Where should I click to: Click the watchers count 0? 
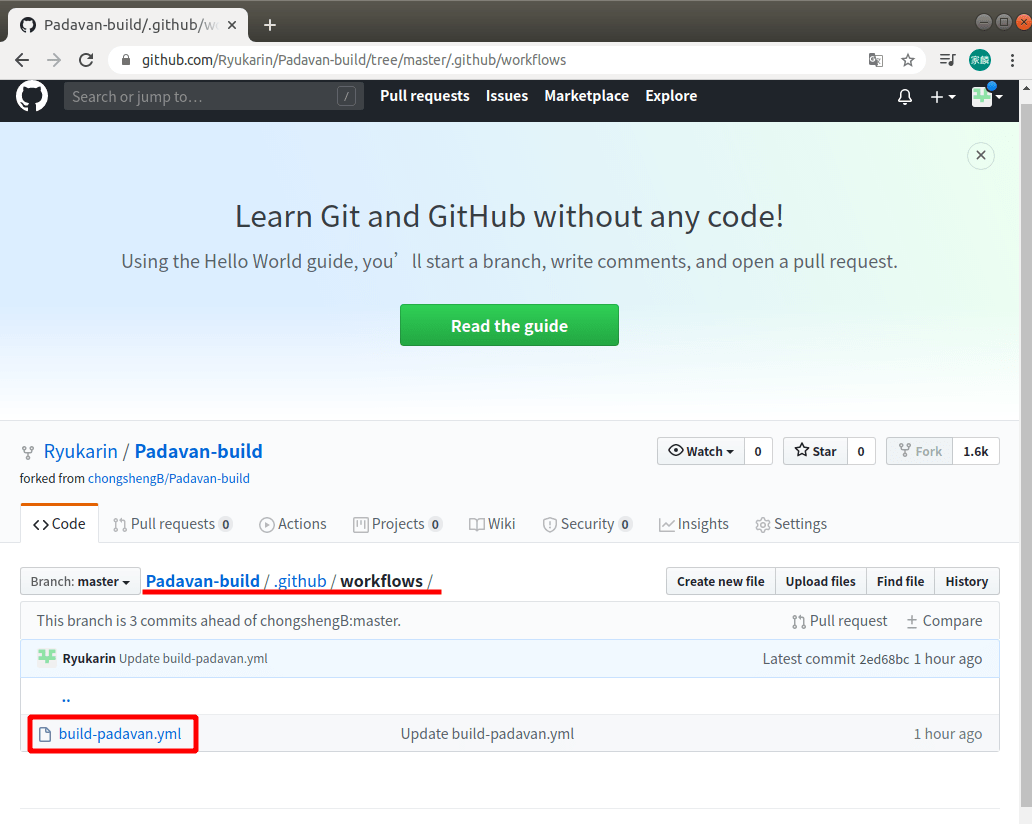(x=758, y=451)
